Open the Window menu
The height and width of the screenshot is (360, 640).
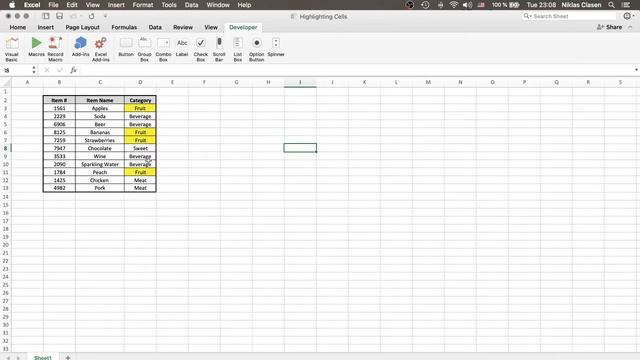(218, 5)
